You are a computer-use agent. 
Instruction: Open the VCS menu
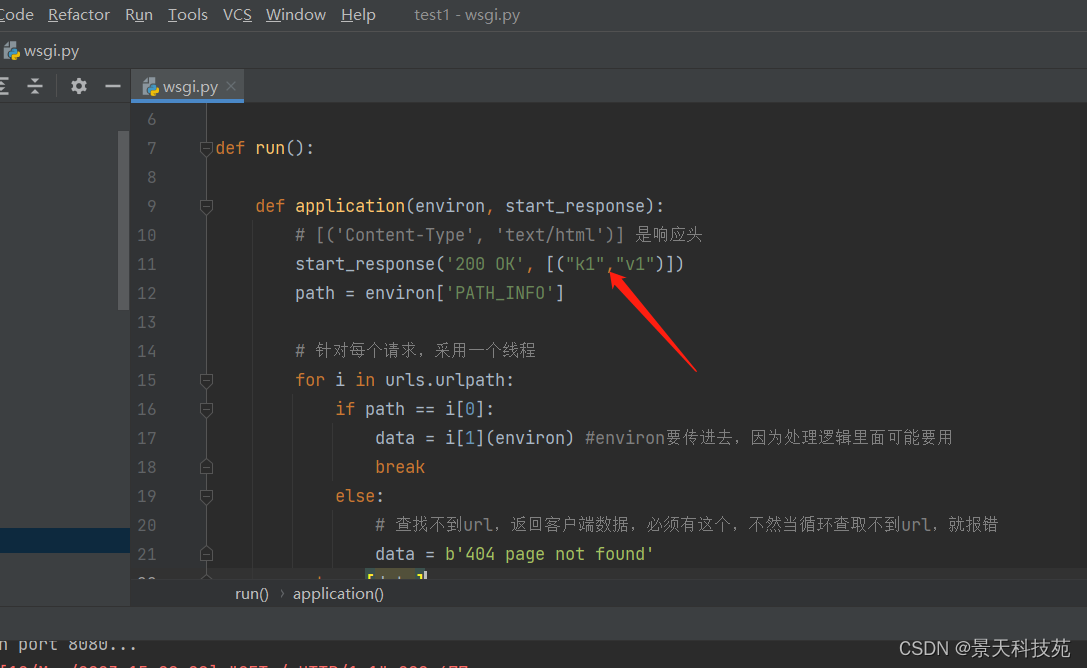click(x=237, y=15)
